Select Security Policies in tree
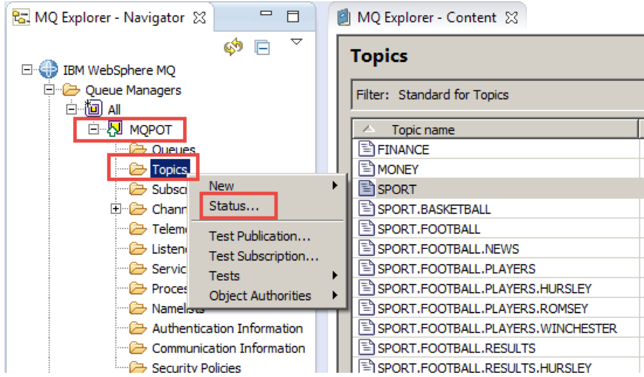644x377 pixels. (196, 368)
